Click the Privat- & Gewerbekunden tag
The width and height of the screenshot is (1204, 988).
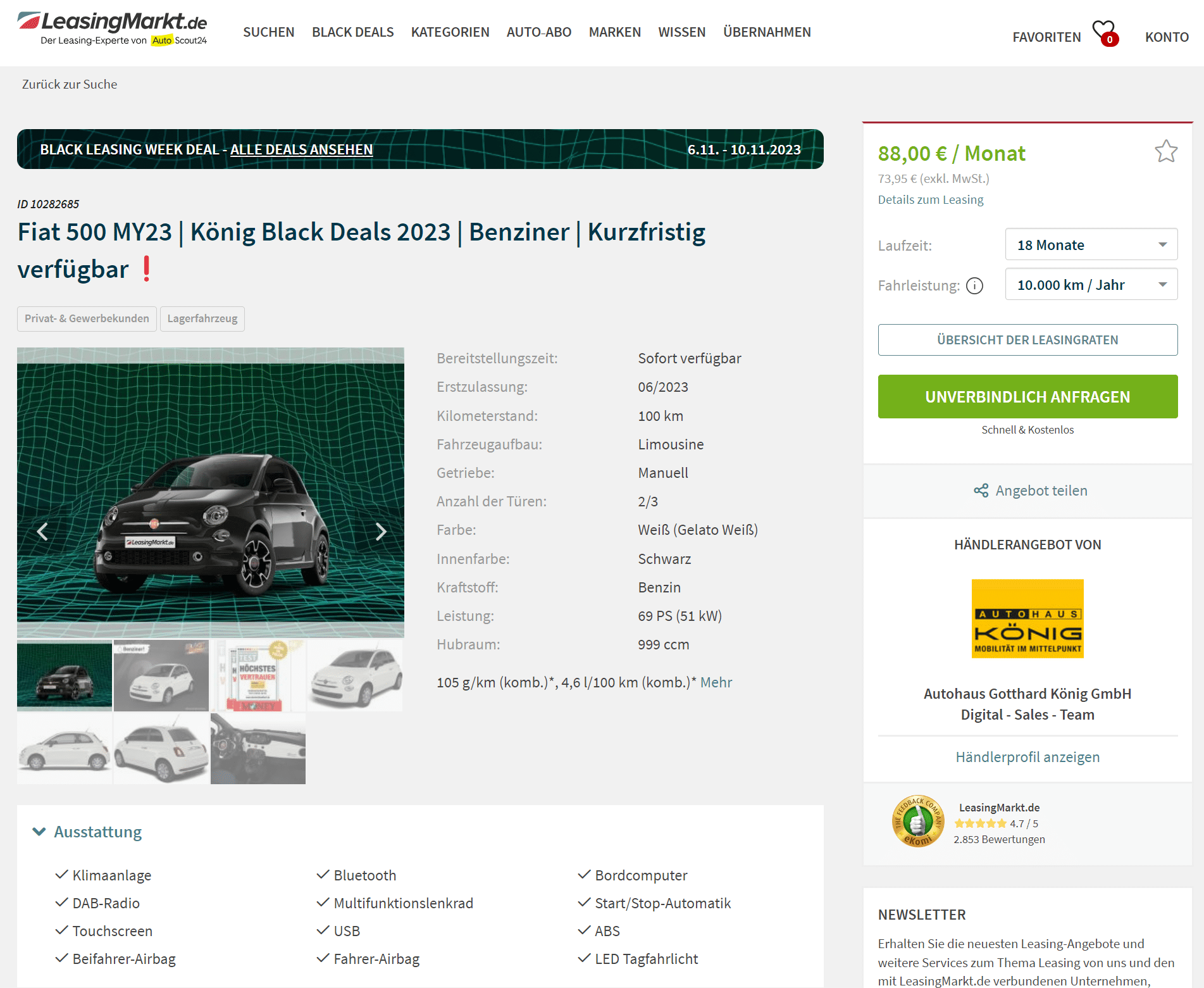pyautogui.click(x=87, y=319)
